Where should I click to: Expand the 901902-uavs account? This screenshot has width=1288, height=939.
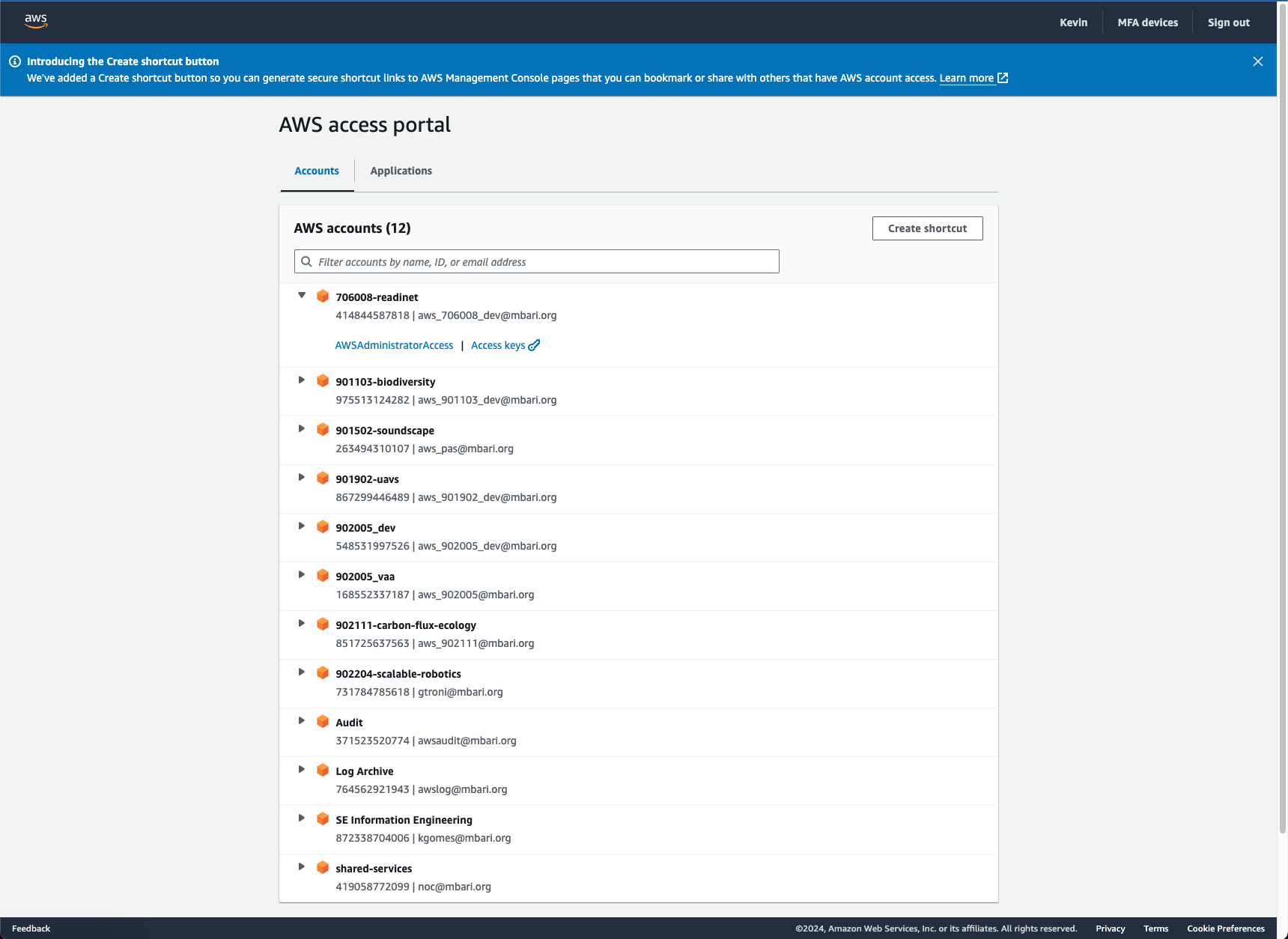point(302,477)
